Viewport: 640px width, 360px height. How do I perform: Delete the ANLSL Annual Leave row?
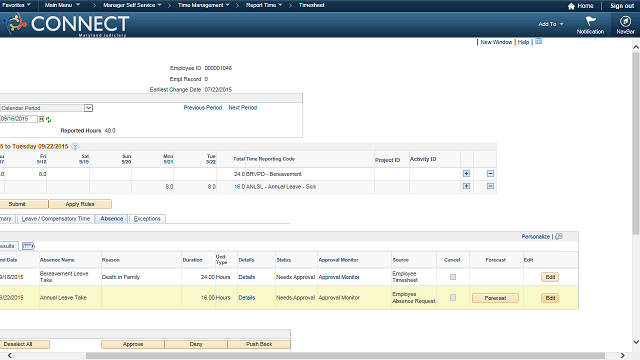pos(490,186)
